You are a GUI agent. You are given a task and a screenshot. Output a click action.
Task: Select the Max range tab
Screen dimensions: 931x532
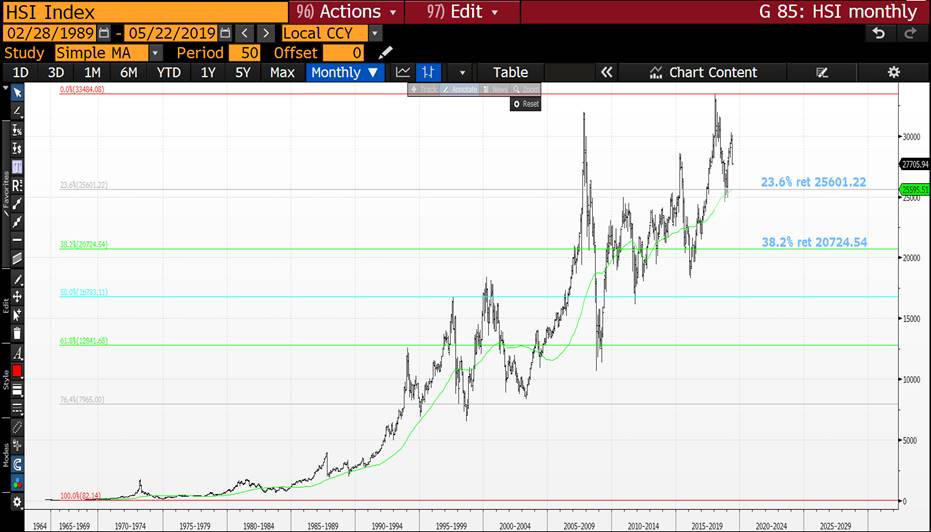coord(282,72)
